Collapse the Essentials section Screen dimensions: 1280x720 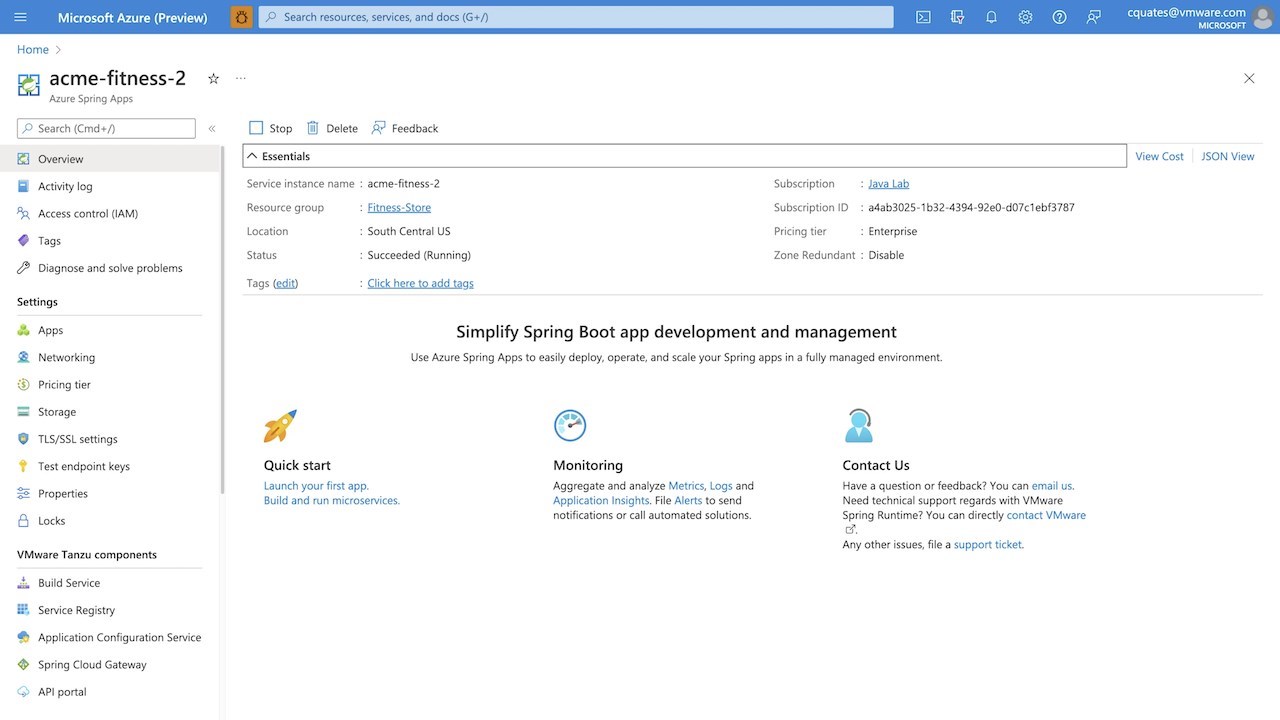(x=253, y=156)
